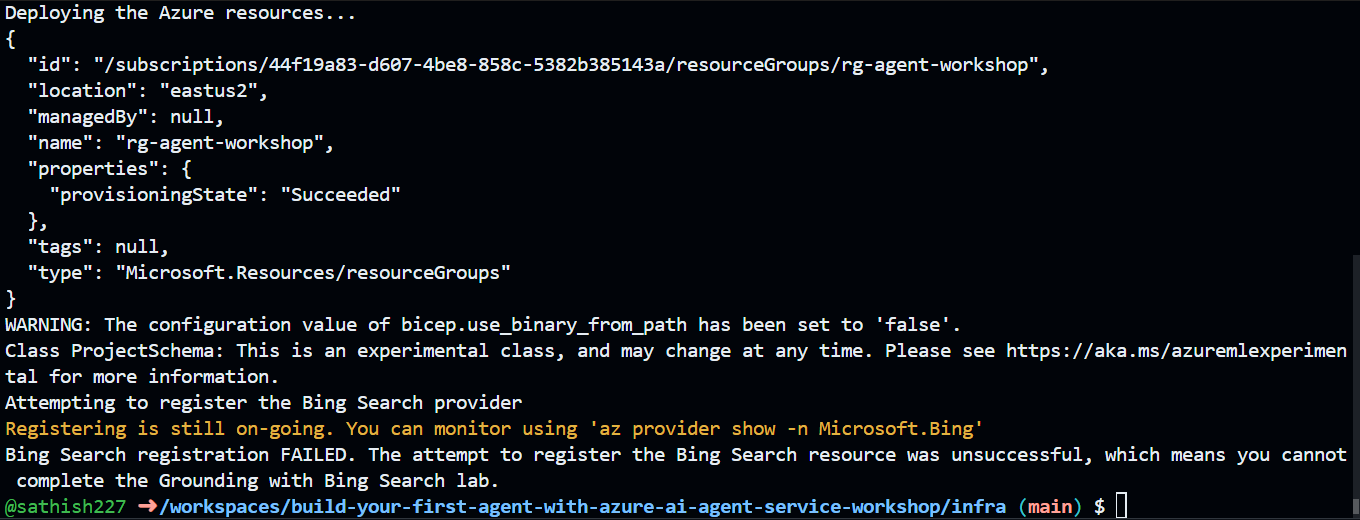Click the terminal cursor after the prompt
Image resolution: width=1360 pixels, height=520 pixels.
point(1121,507)
